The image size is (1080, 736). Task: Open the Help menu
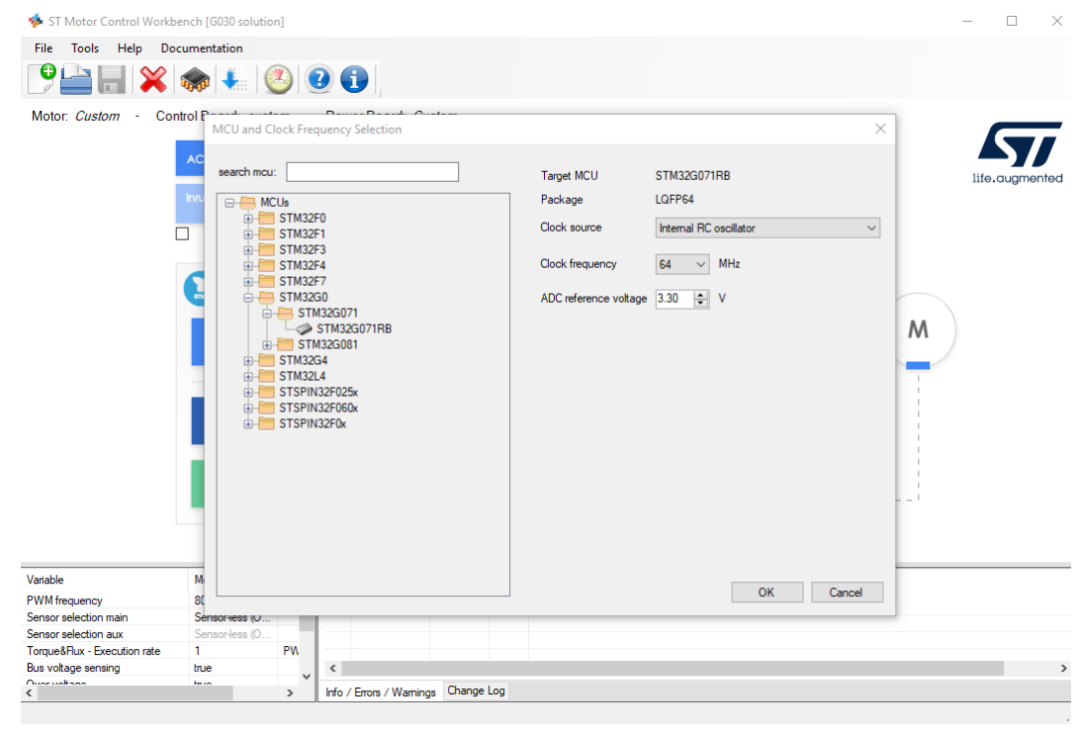point(129,48)
